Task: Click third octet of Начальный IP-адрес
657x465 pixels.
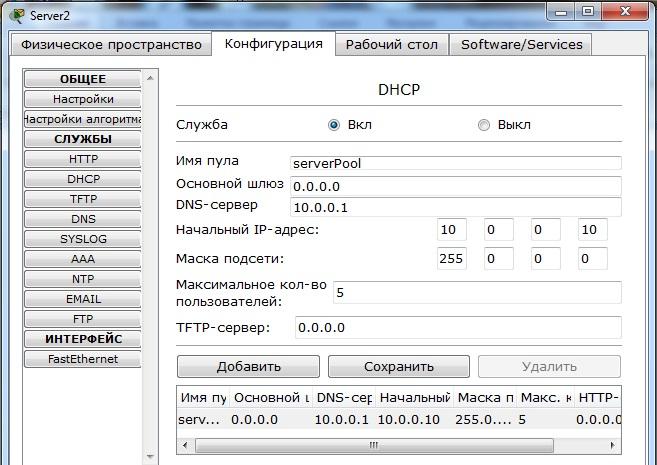Action: click(546, 230)
